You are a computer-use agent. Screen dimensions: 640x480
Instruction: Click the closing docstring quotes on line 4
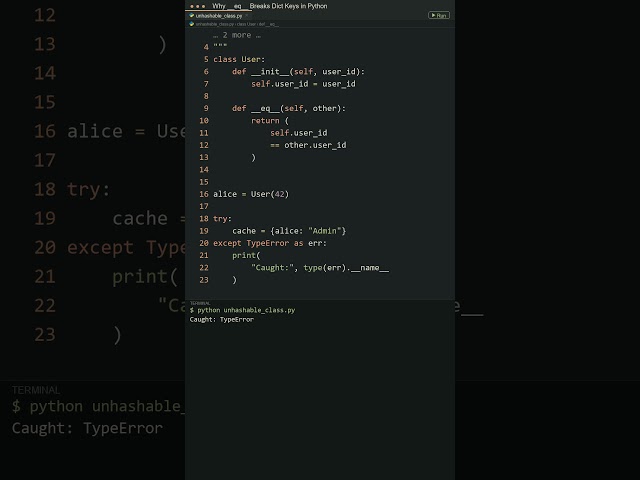(x=220, y=47)
